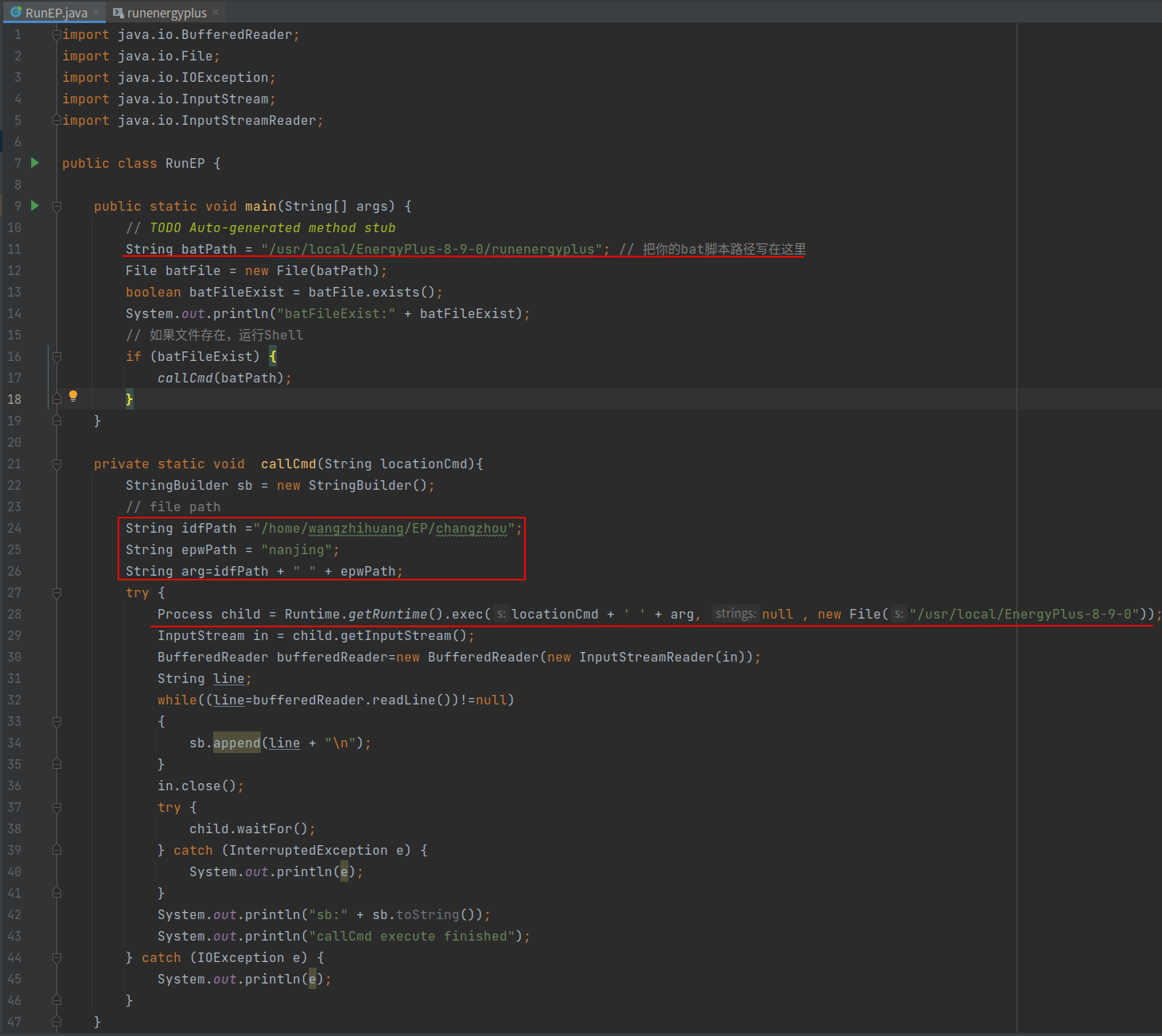This screenshot has width=1162, height=1036.
Task: Click the in.close() statement
Action: [x=200, y=786]
